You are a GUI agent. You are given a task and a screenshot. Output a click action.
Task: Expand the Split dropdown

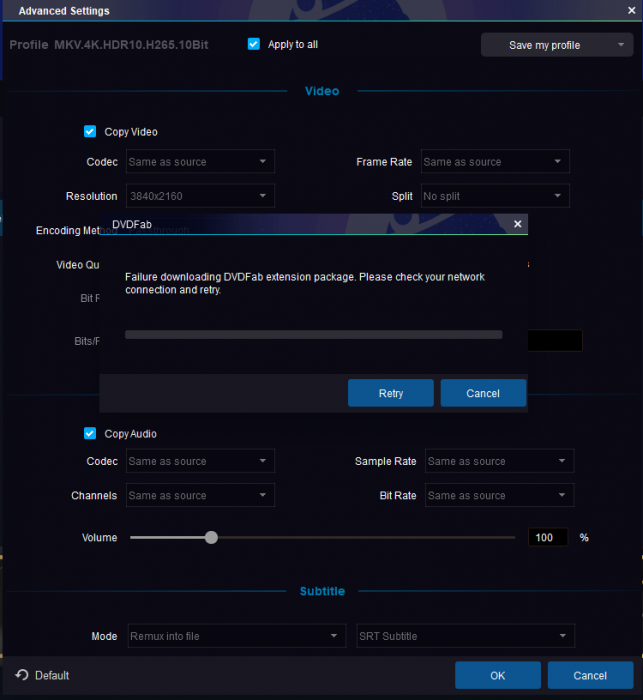(x=495, y=196)
